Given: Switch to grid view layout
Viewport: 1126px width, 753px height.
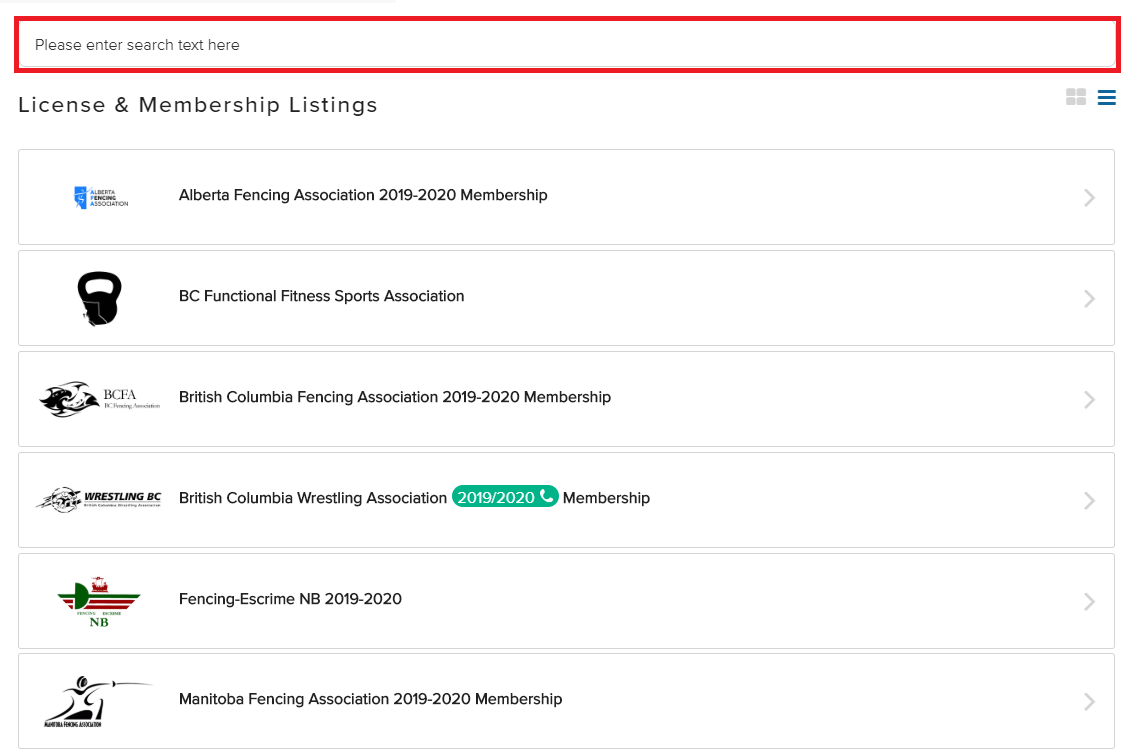Looking at the screenshot, I should (1076, 97).
